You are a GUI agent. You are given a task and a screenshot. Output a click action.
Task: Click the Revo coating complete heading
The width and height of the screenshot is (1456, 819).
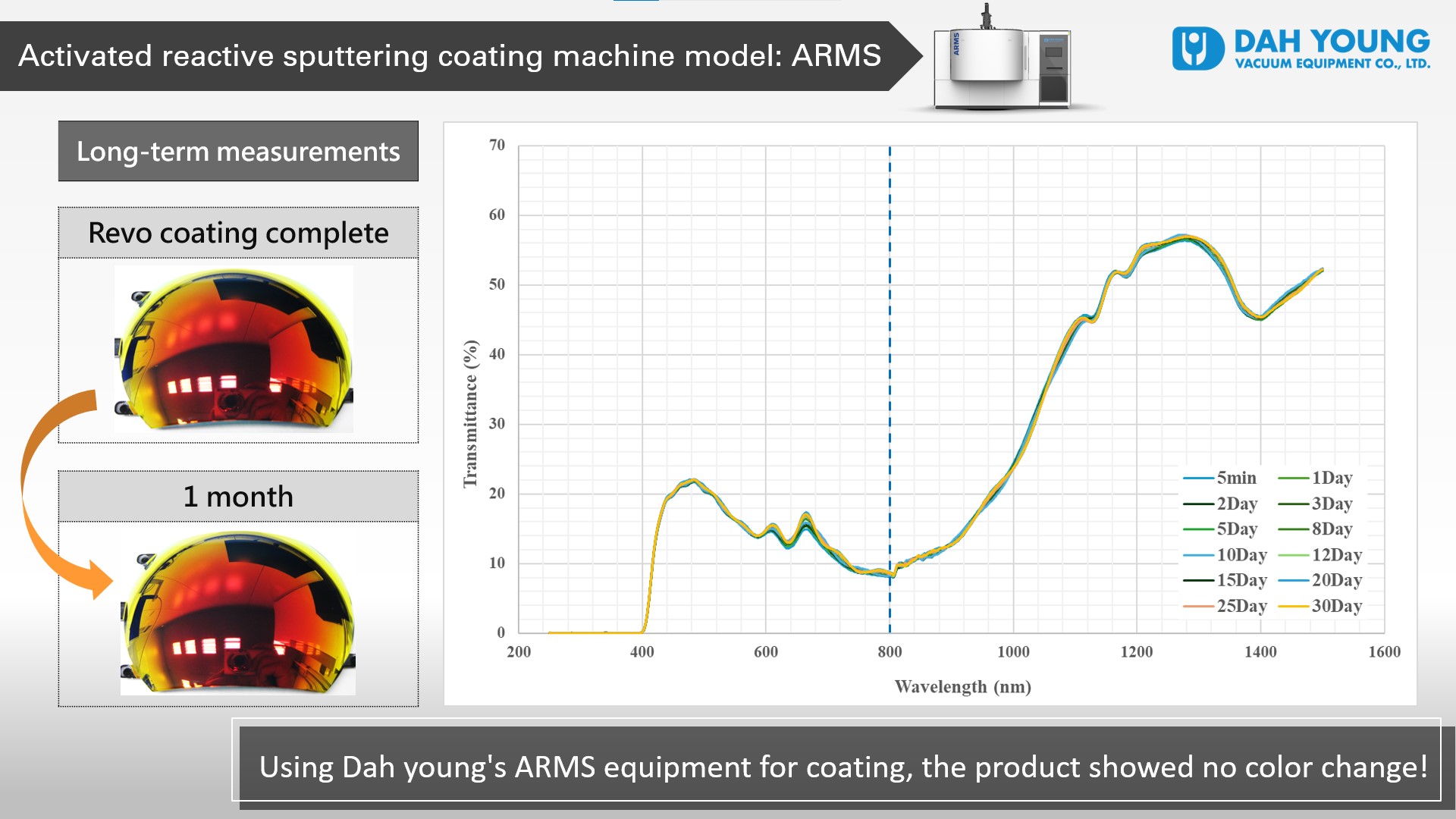click(x=238, y=233)
